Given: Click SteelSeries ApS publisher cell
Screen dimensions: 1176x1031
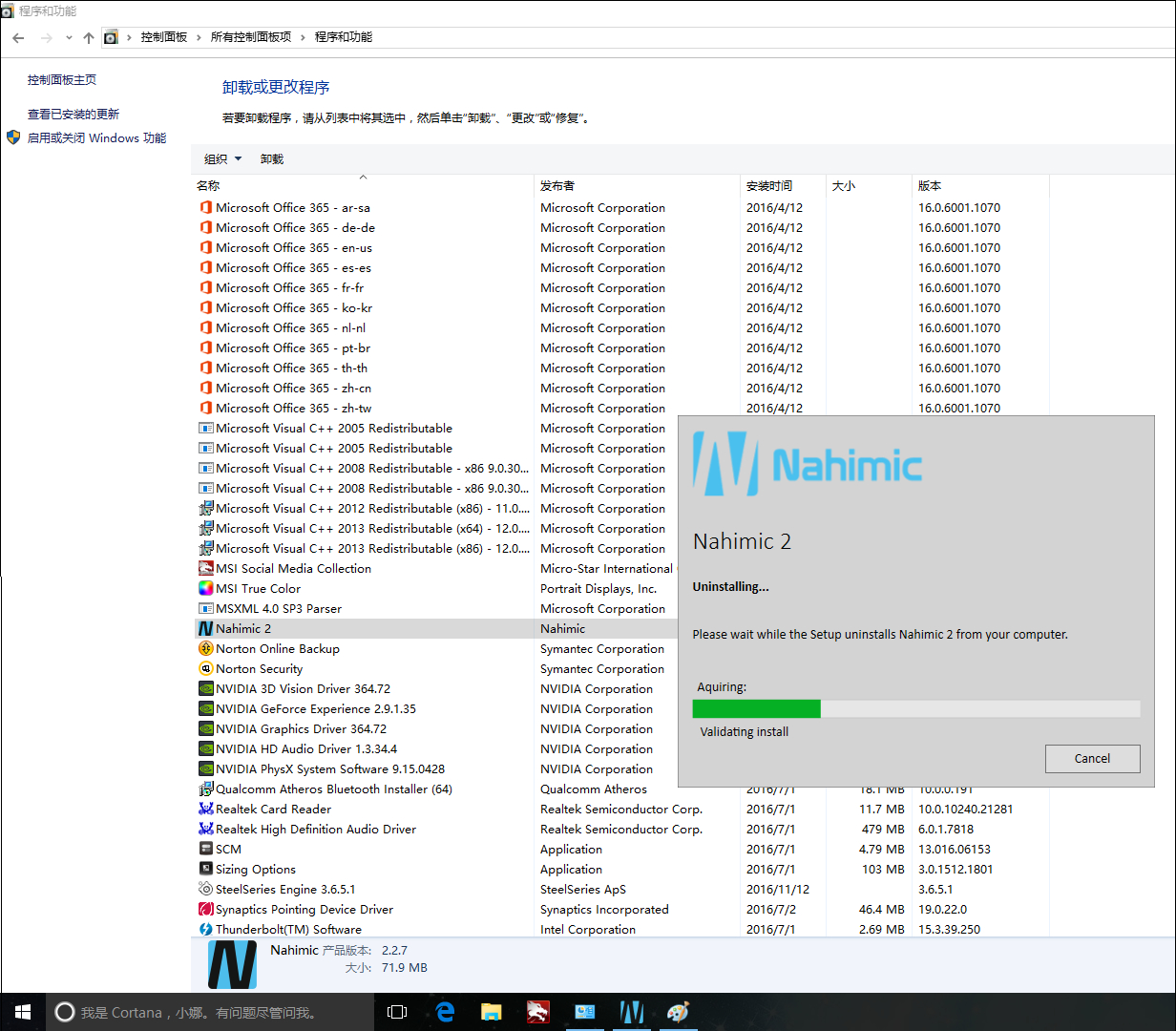Looking at the screenshot, I should click(583, 890).
